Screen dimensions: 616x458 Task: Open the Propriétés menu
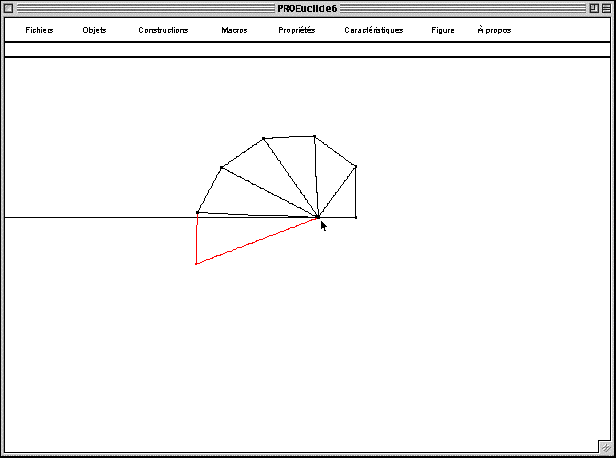(x=296, y=30)
